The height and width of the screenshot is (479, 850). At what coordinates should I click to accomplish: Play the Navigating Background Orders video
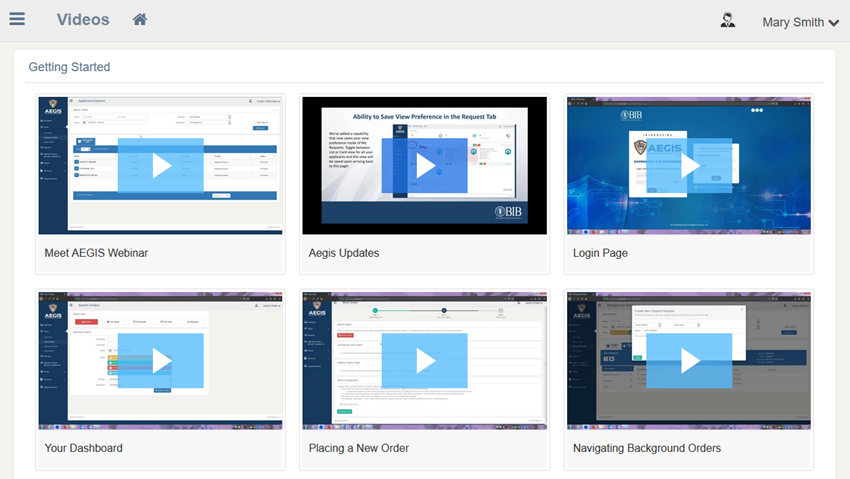[689, 361]
